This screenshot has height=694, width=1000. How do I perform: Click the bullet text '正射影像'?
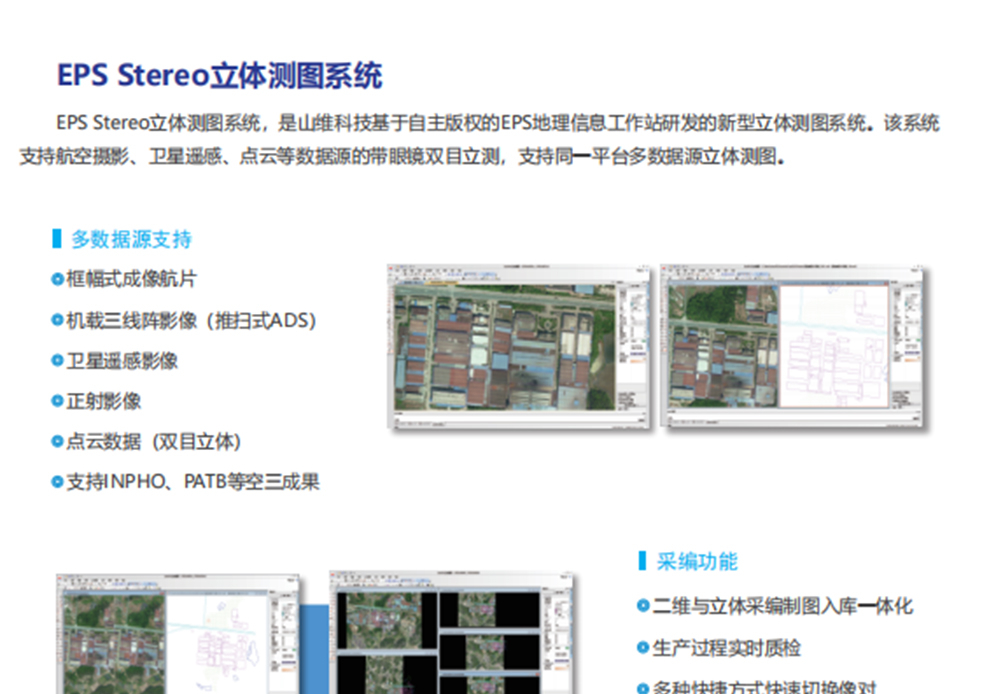103,401
